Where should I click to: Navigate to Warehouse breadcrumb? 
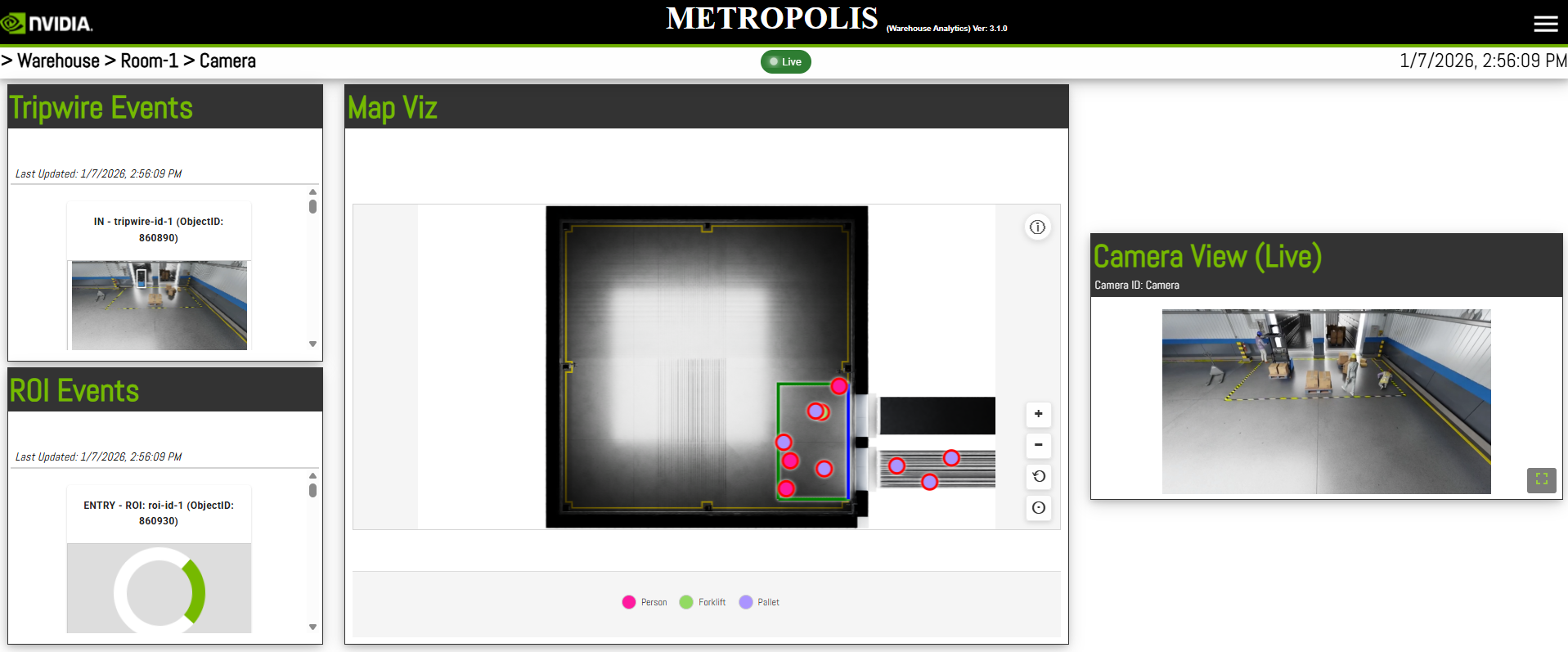click(58, 61)
